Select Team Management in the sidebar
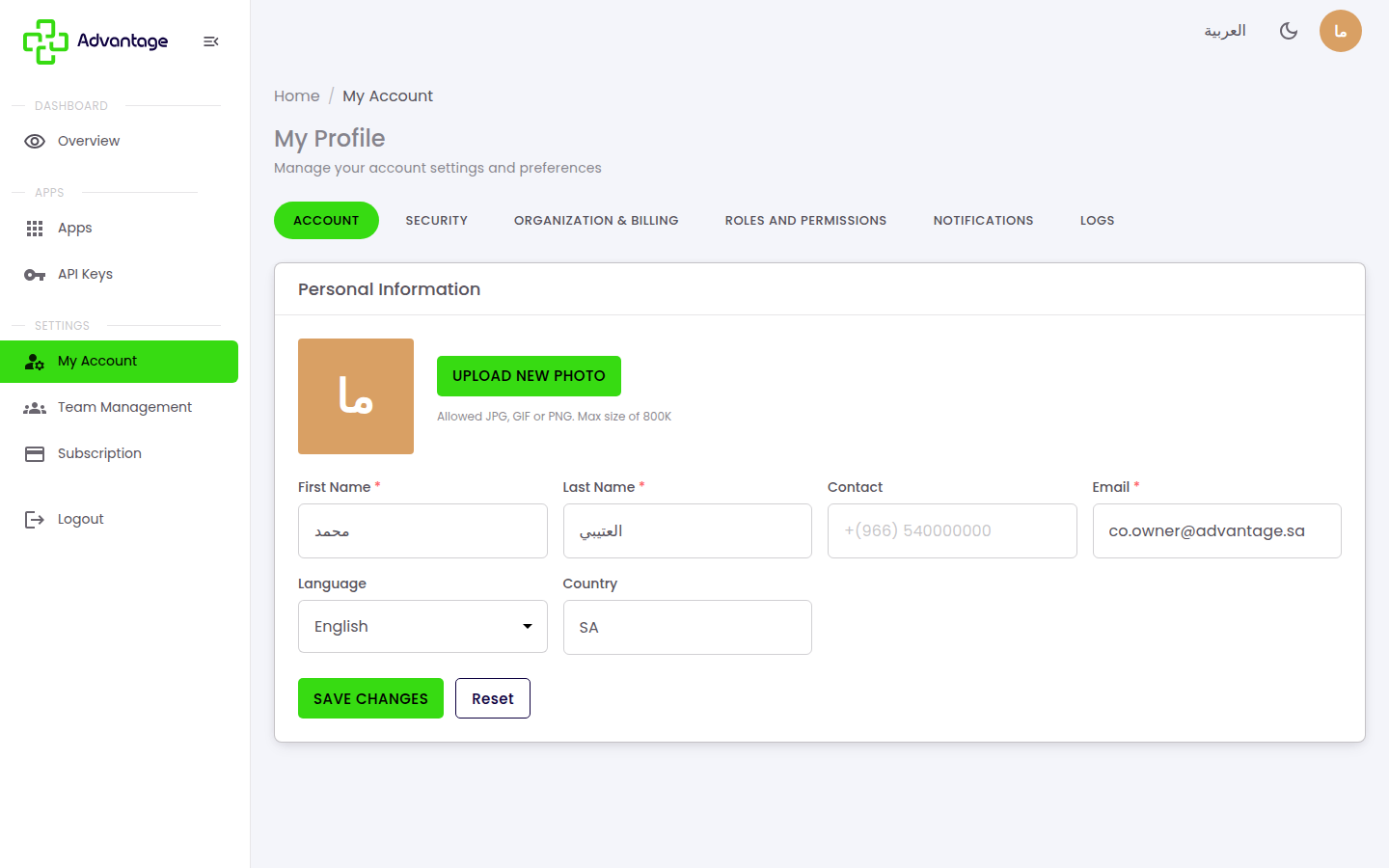 (x=120, y=408)
